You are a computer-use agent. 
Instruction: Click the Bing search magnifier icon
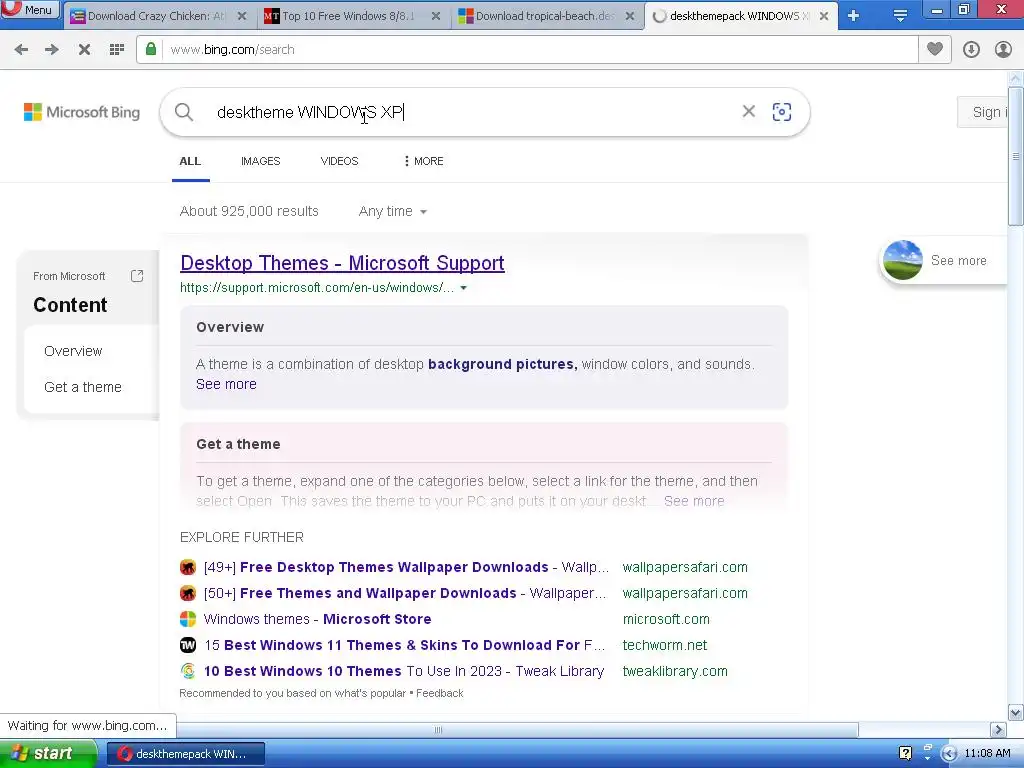(184, 112)
